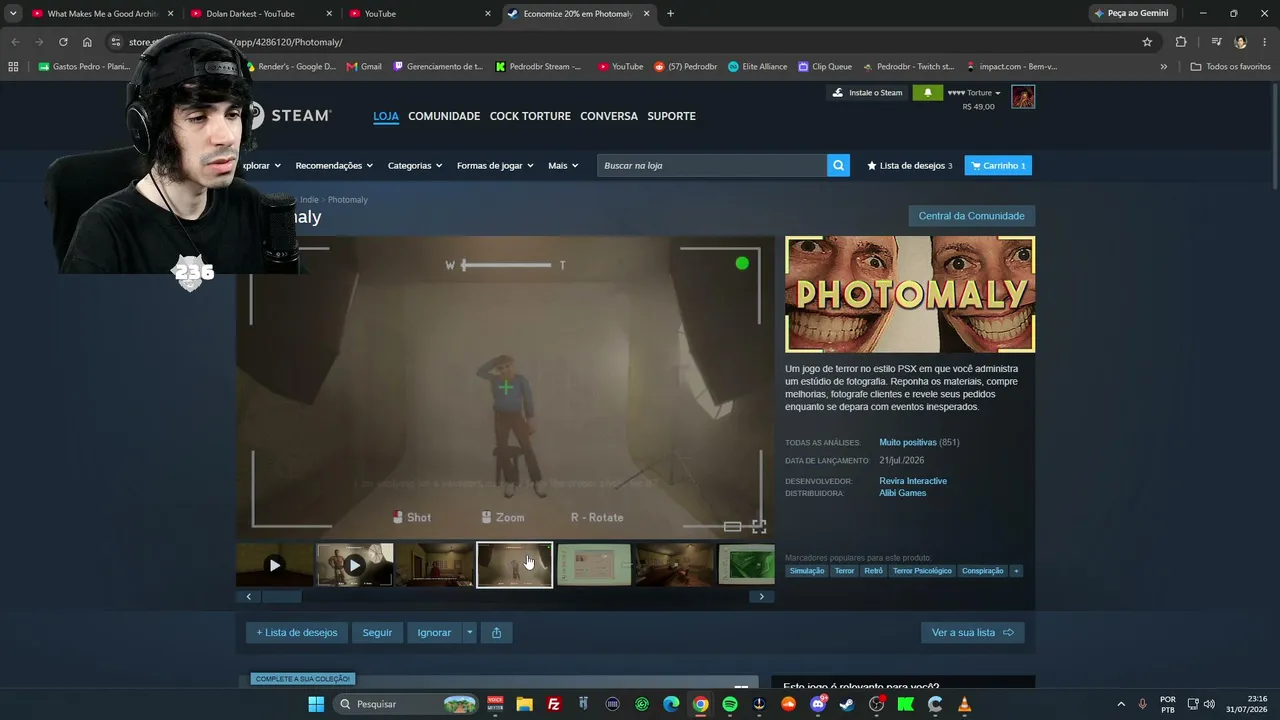
Task: Open Discord from the taskbar
Action: (x=818, y=704)
